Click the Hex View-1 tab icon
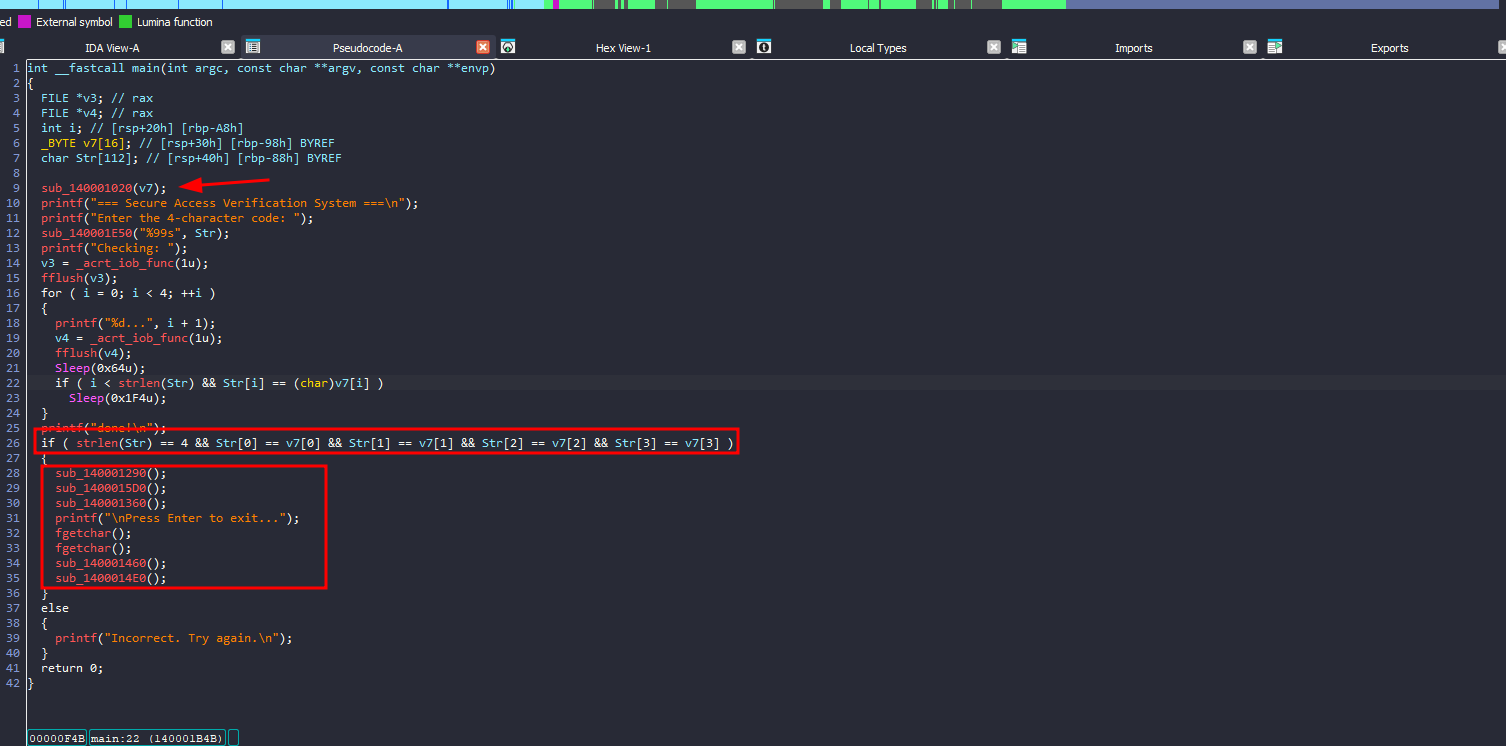The width and height of the screenshot is (1506, 746). (x=508, y=47)
